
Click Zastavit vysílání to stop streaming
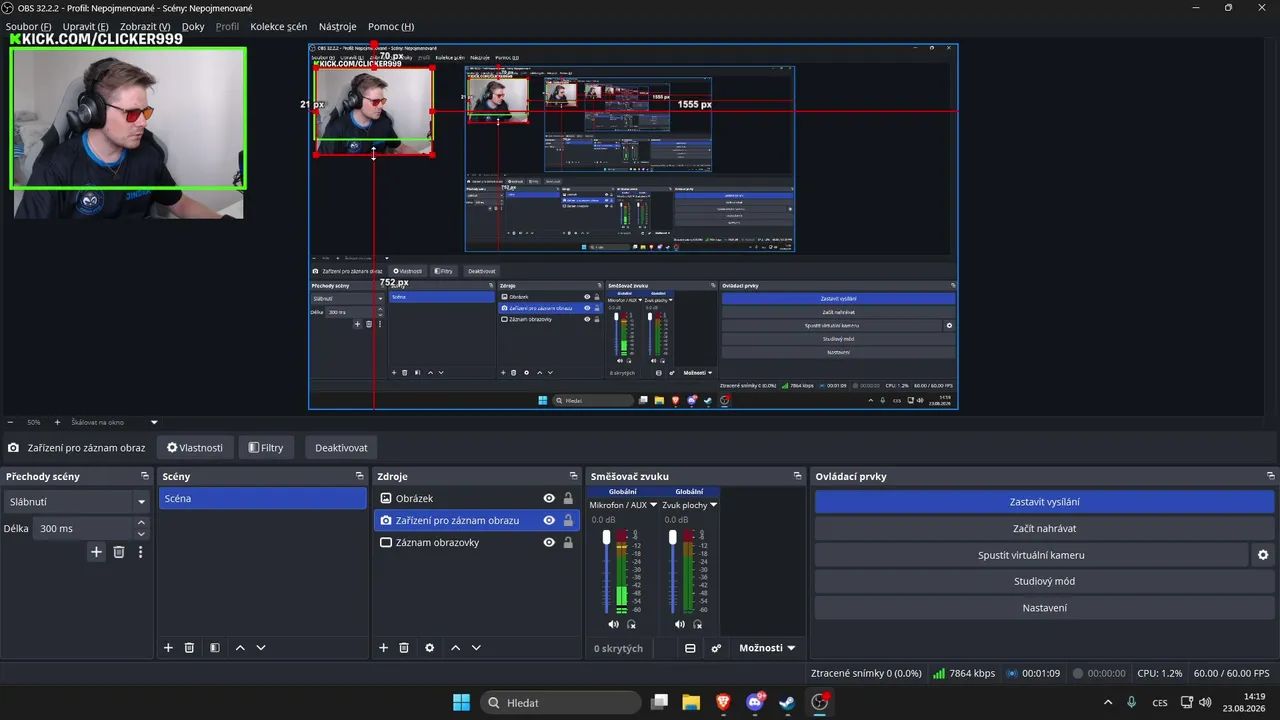pyautogui.click(x=1044, y=502)
